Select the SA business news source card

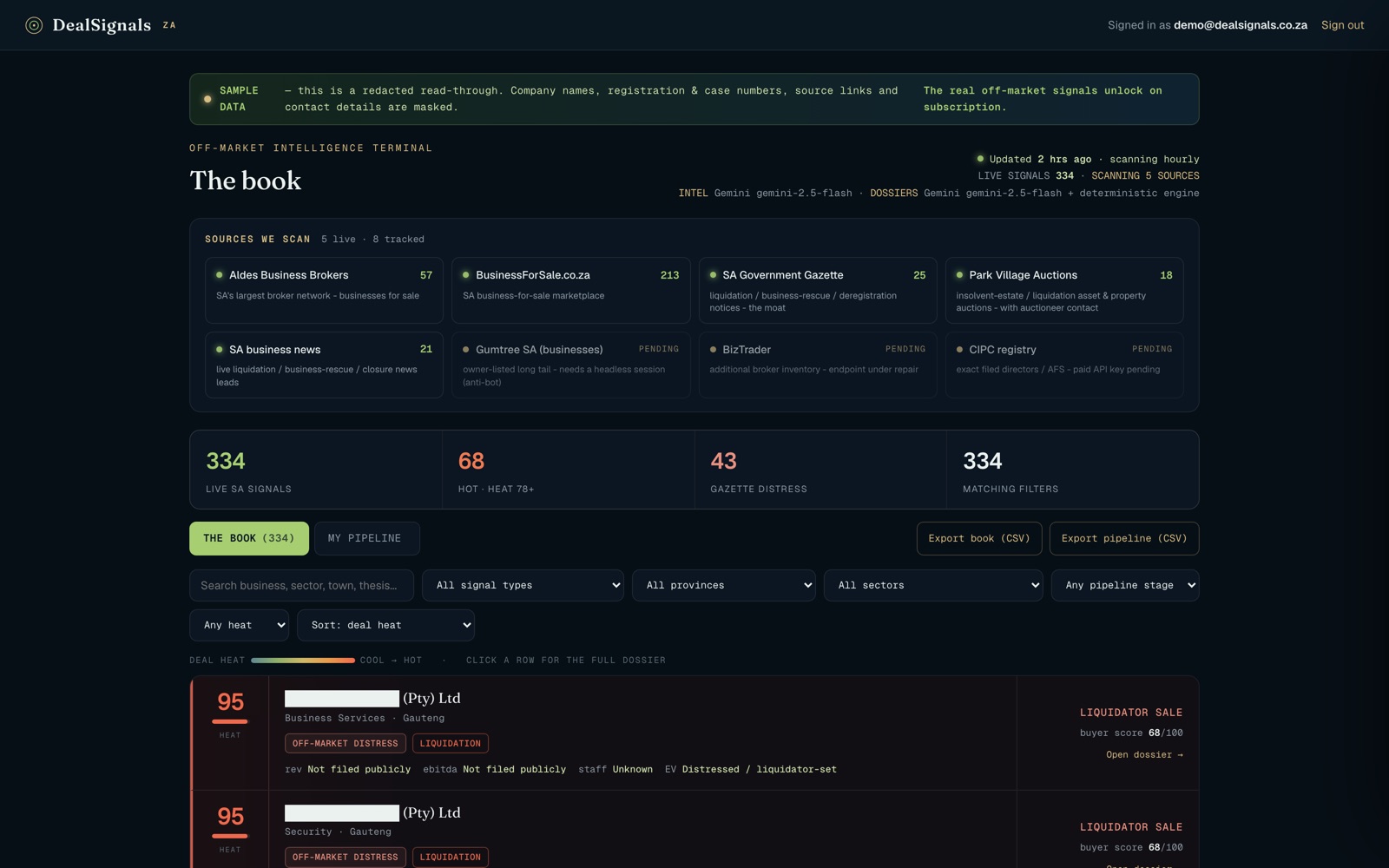pyautogui.click(x=324, y=365)
